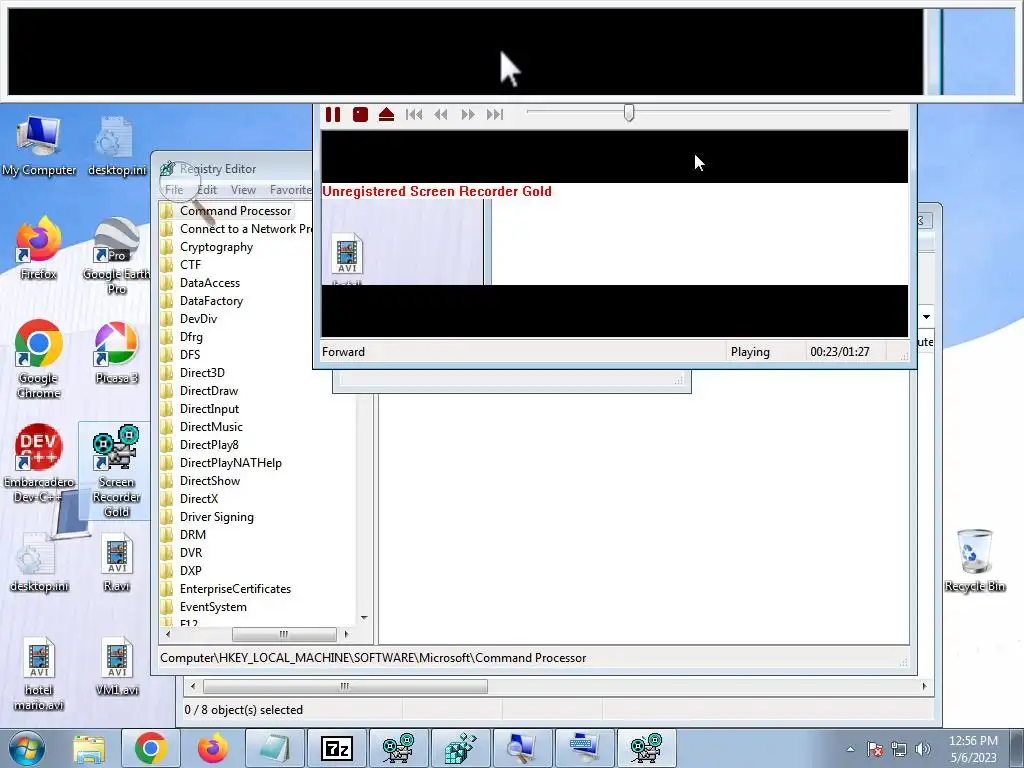Screen dimensions: 1024x768
Task: Select the DXP registry key
Action: tap(191, 570)
